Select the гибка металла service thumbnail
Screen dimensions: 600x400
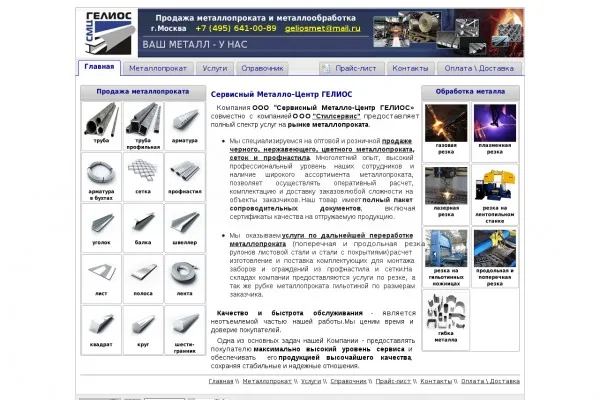(446, 311)
